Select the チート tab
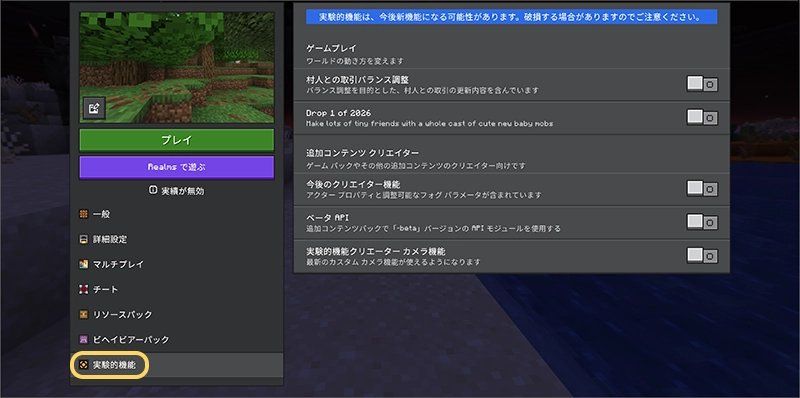This screenshot has height=398, width=800. point(177,289)
